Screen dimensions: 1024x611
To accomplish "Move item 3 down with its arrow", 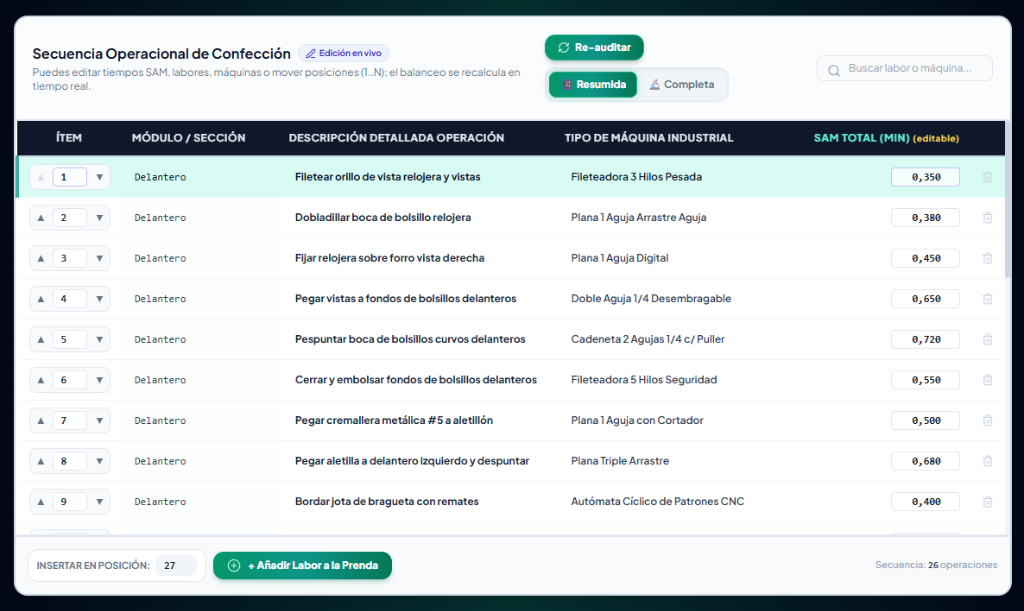I will (x=99, y=258).
